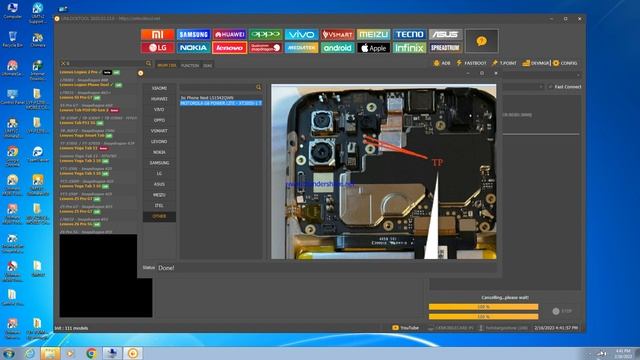Open Google Chrome from the taskbar

tap(91, 353)
